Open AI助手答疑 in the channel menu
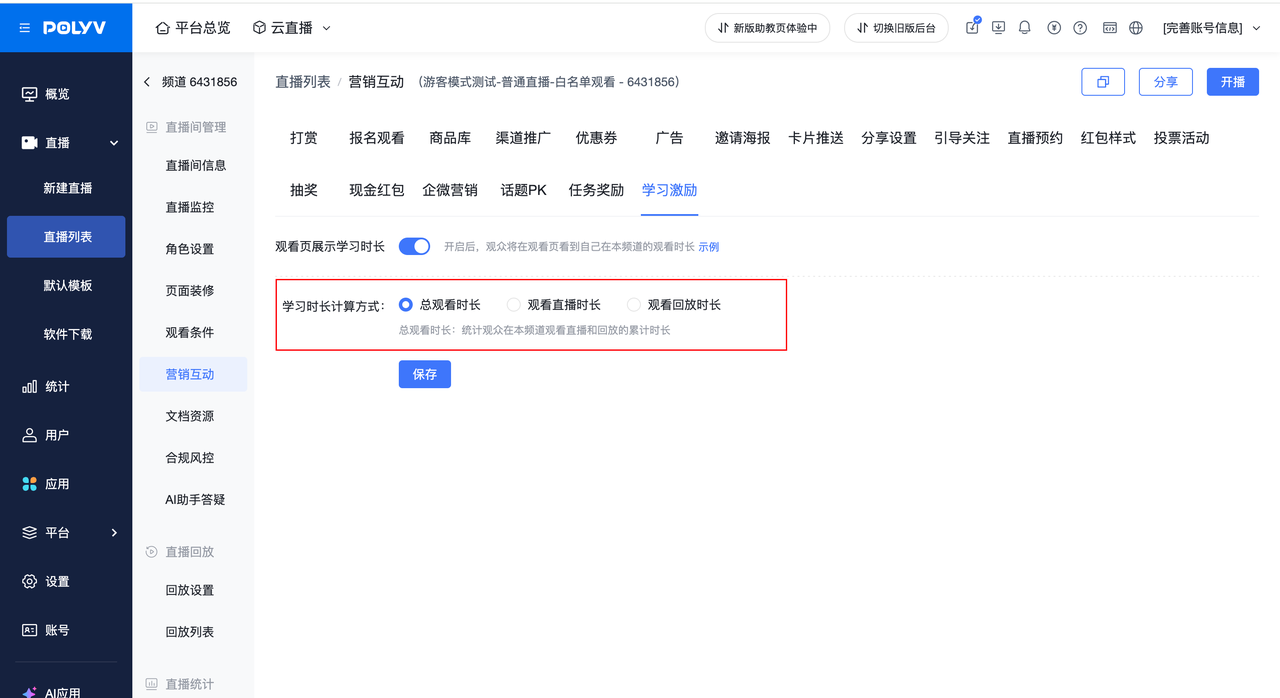 [x=195, y=499]
